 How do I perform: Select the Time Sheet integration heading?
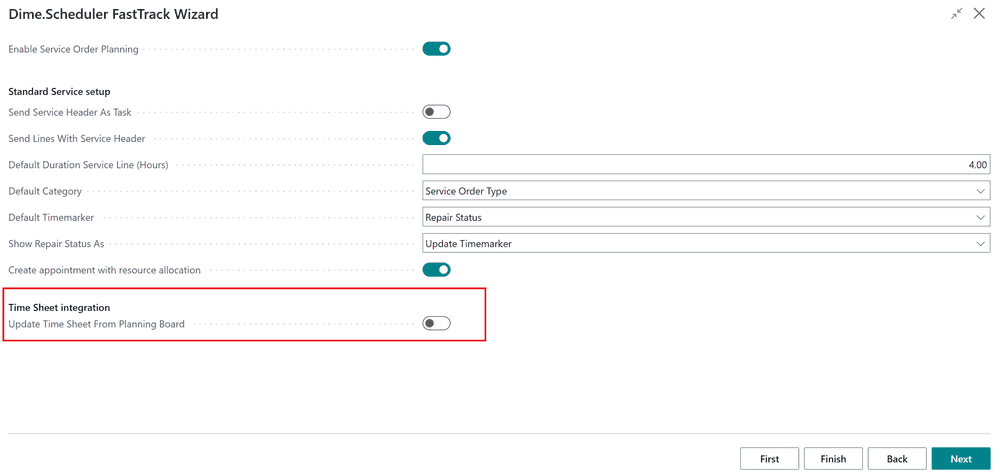coord(59,308)
